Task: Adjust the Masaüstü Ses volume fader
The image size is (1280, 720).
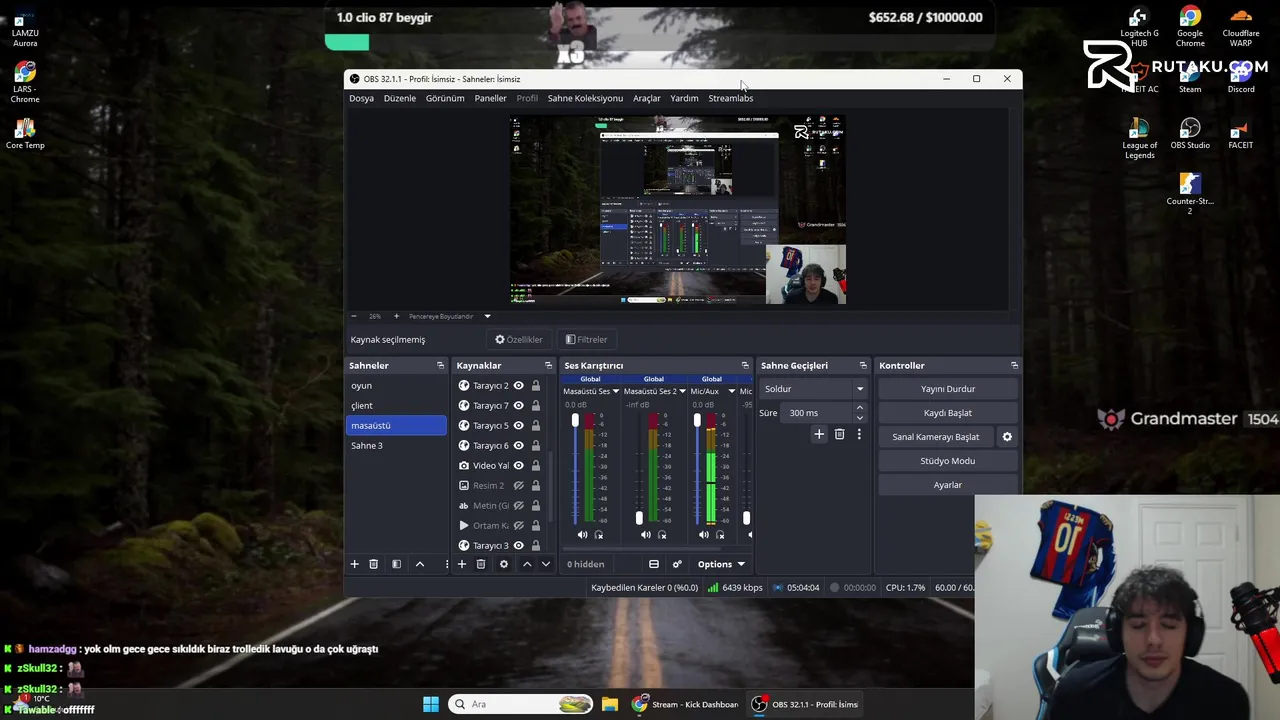Action: (575, 421)
